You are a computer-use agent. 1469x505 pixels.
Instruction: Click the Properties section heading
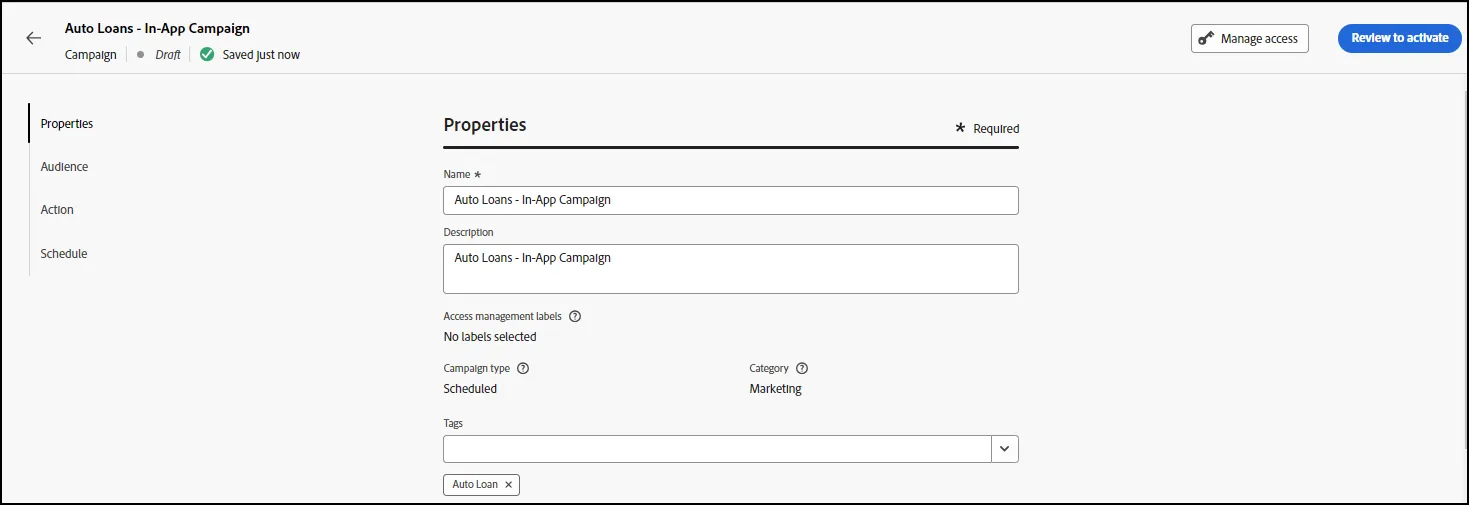(485, 125)
